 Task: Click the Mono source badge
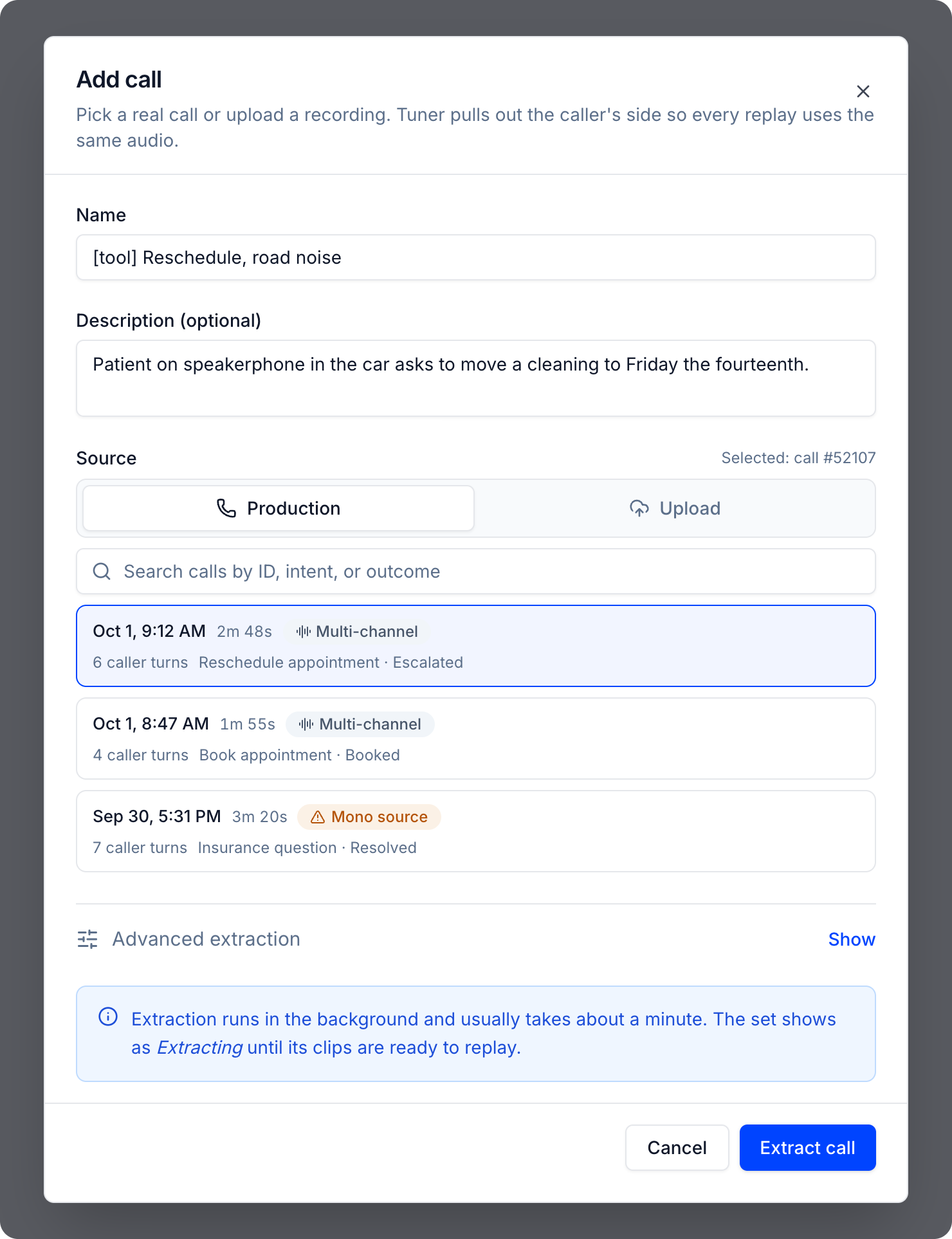[369, 817]
